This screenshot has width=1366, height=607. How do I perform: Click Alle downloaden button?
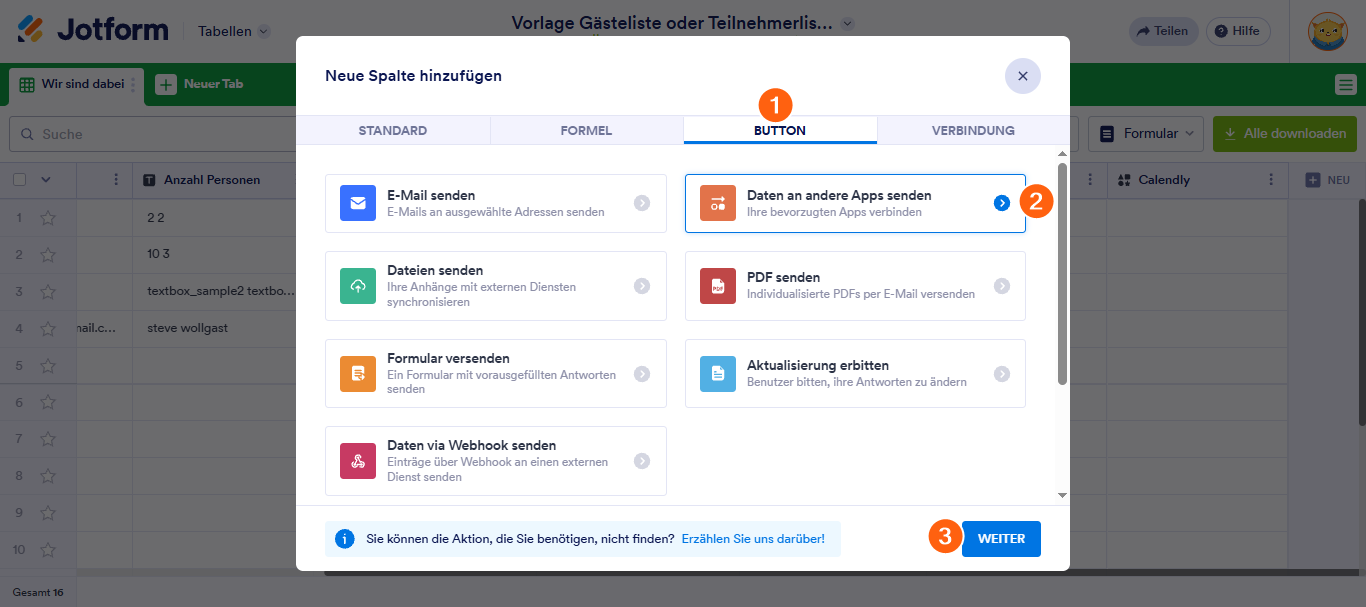(1285, 133)
